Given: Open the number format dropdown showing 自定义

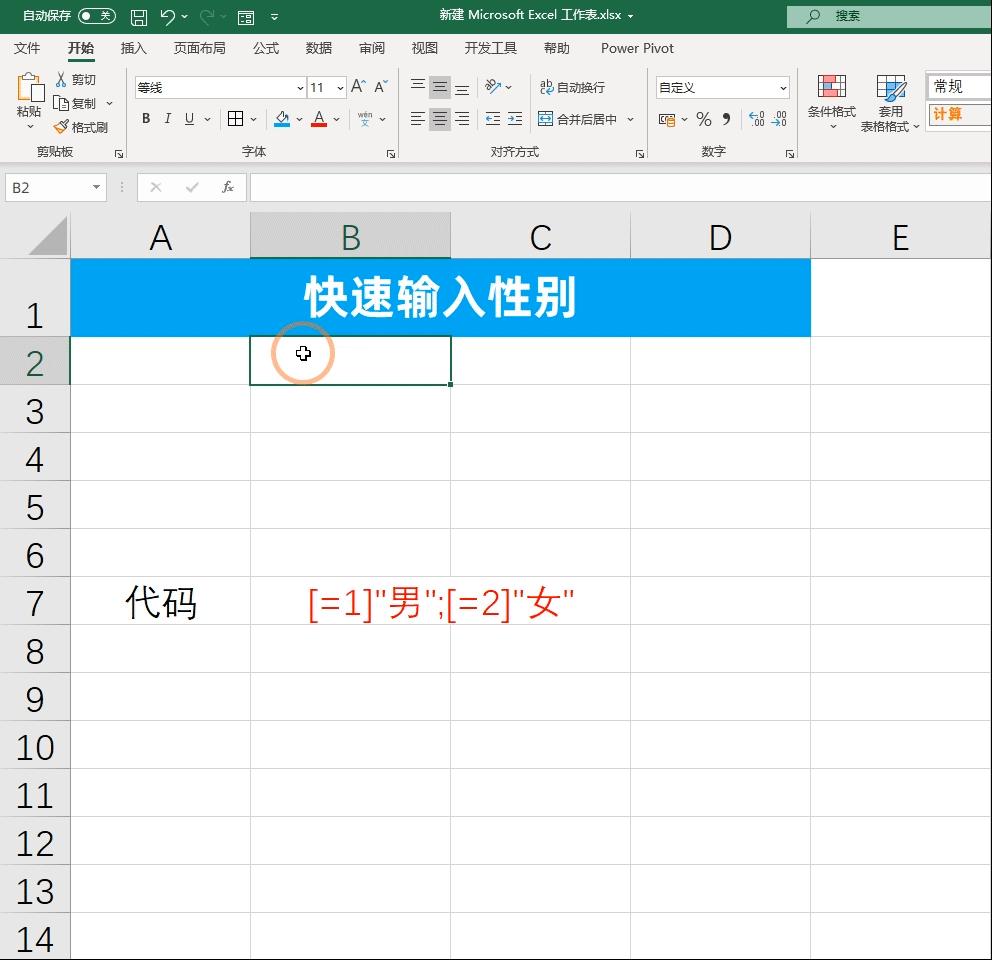Looking at the screenshot, I should (784, 87).
